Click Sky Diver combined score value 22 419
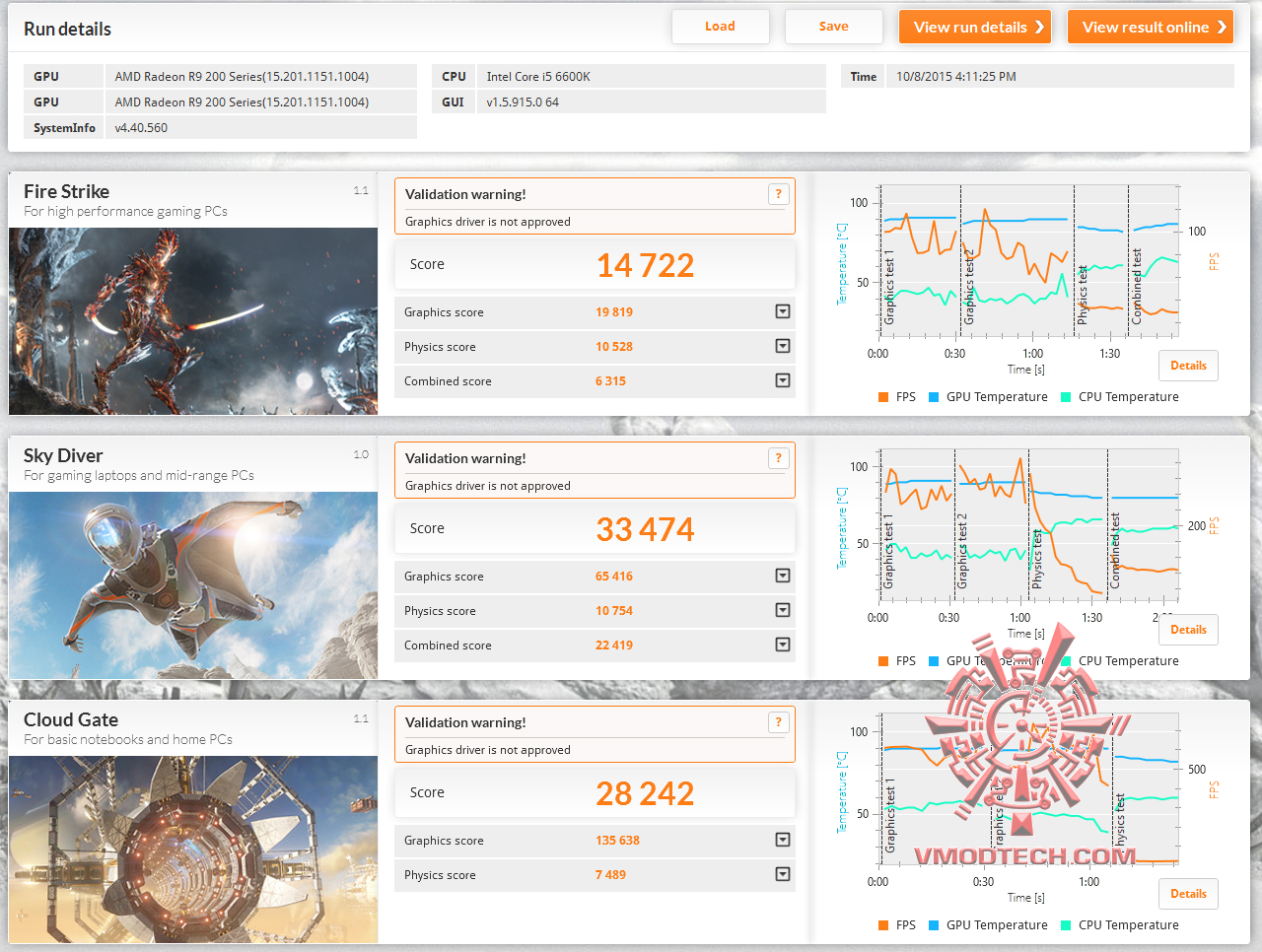Screen dimensions: 1262x952 (x=614, y=645)
